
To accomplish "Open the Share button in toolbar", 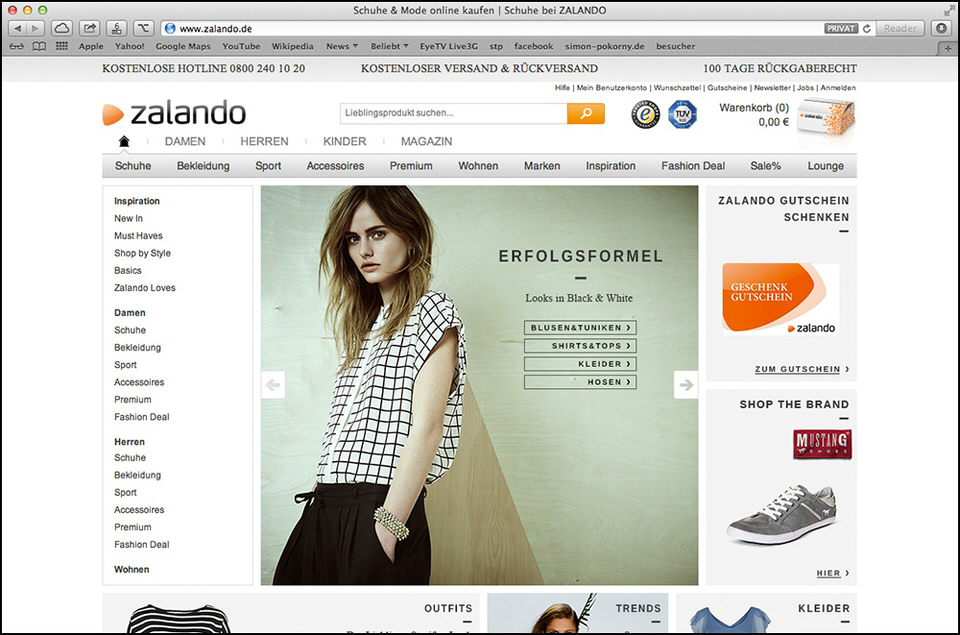I will pyautogui.click(x=89, y=28).
